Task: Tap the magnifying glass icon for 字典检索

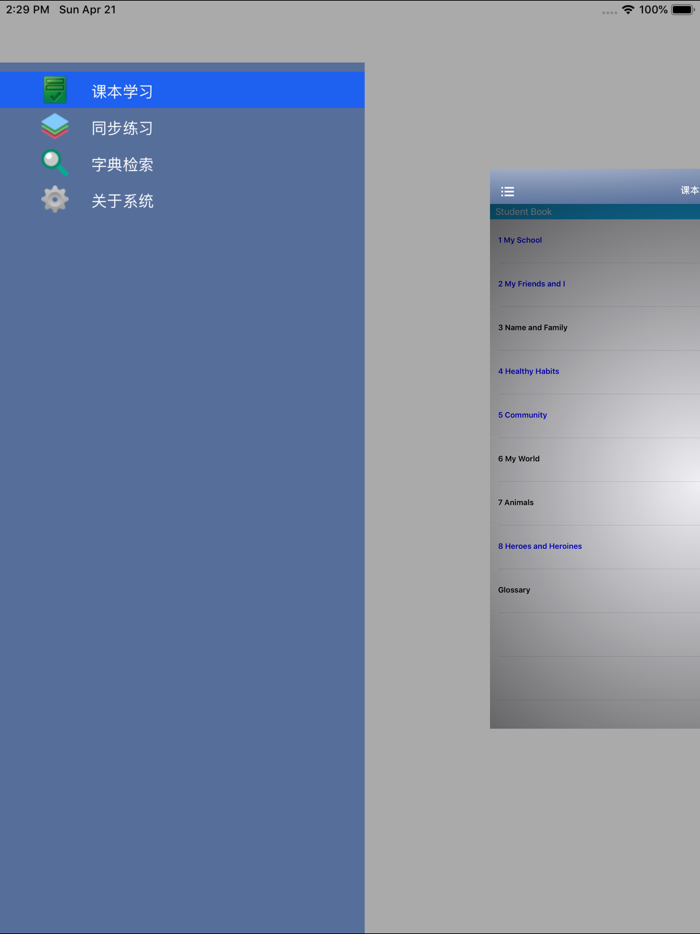Action: (x=55, y=163)
